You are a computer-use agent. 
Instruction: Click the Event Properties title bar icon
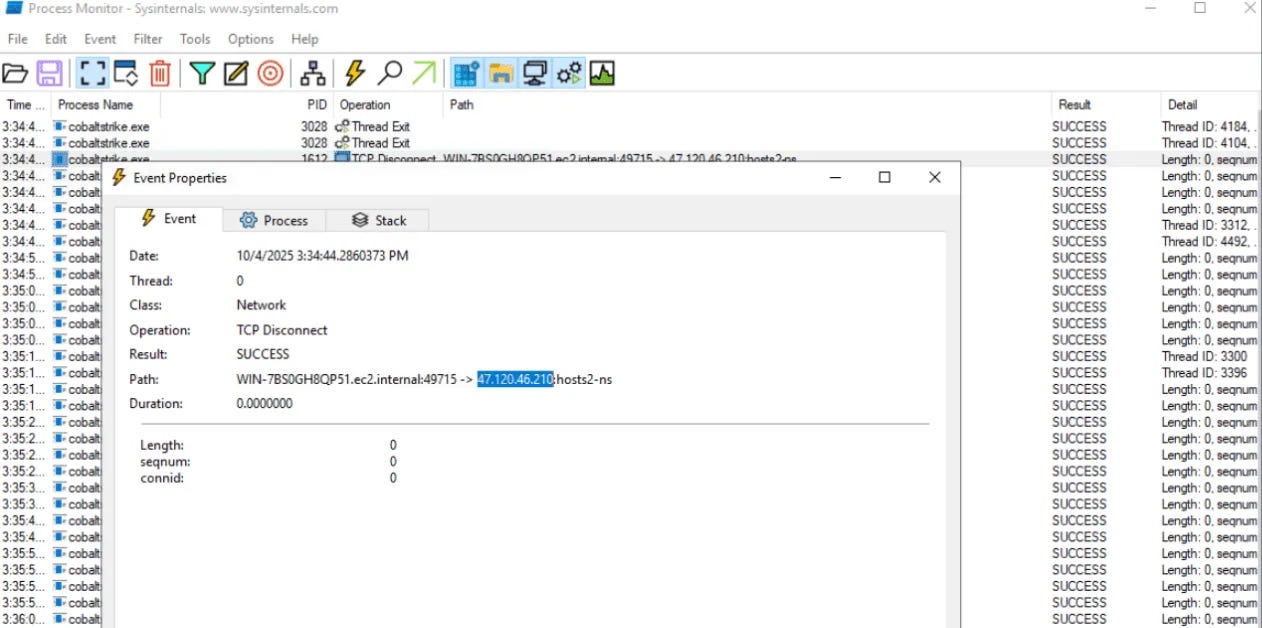tap(121, 178)
